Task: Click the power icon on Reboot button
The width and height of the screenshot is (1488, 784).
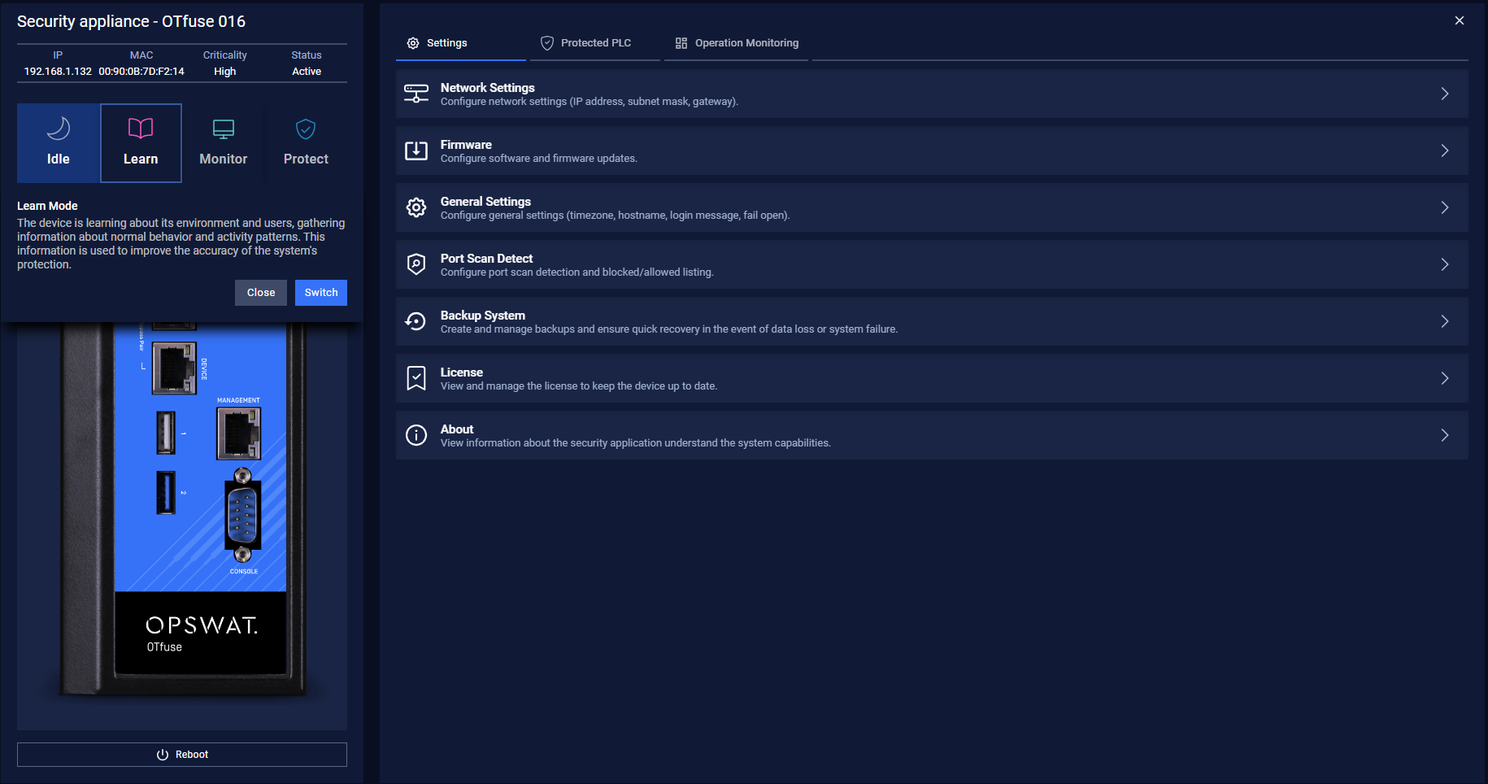Action: click(162, 754)
